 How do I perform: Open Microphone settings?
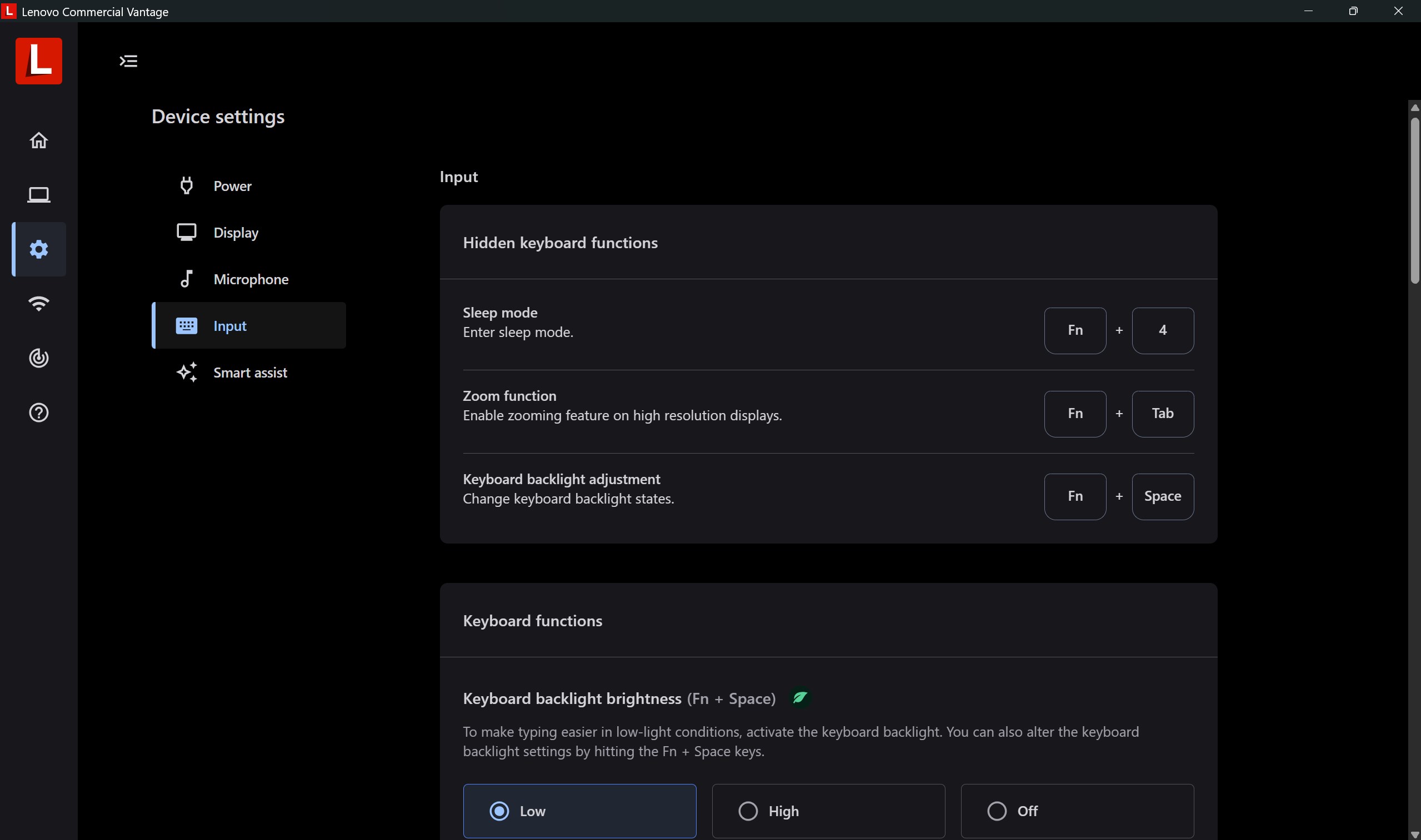coord(251,279)
